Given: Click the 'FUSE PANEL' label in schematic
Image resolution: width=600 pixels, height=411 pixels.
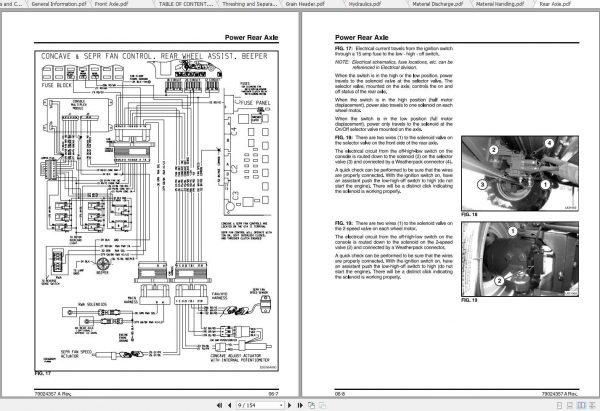Looking at the screenshot, I should [256, 103].
